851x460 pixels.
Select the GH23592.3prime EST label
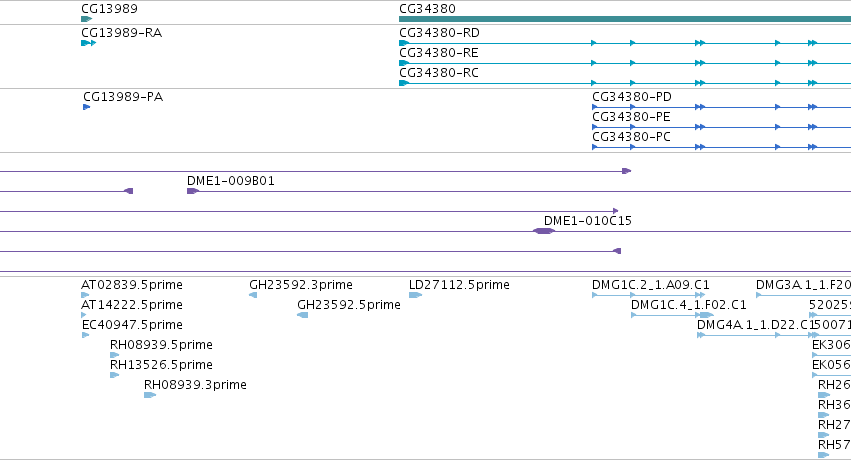[x=301, y=285]
